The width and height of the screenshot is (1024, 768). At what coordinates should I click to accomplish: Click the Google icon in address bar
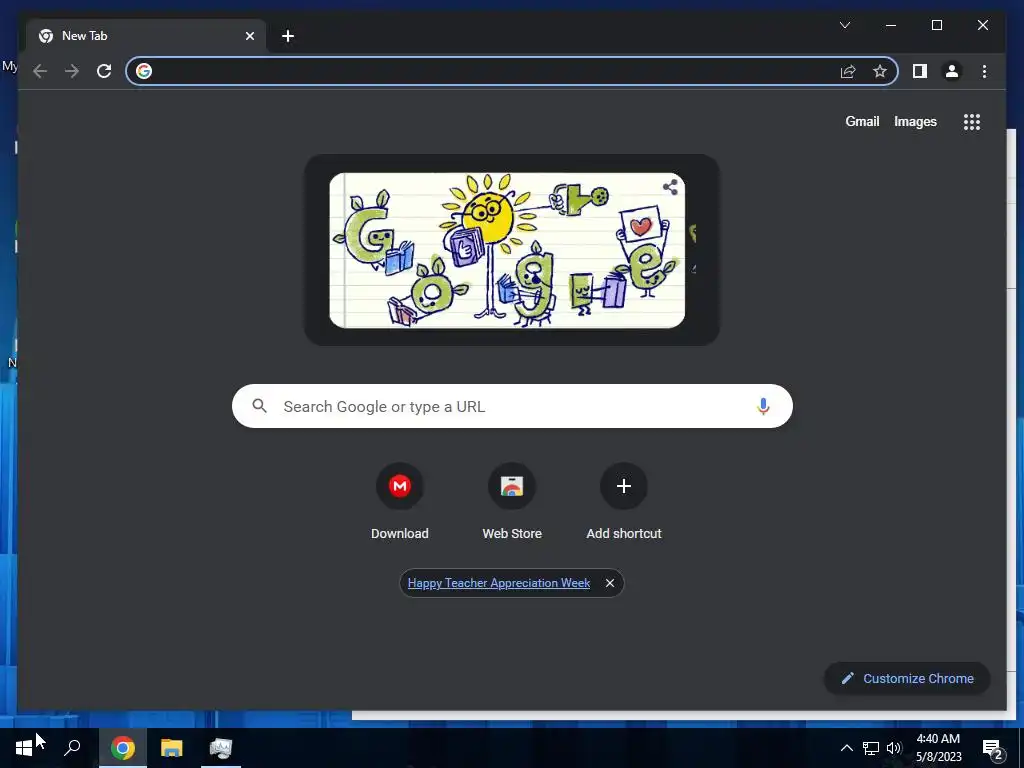point(144,71)
